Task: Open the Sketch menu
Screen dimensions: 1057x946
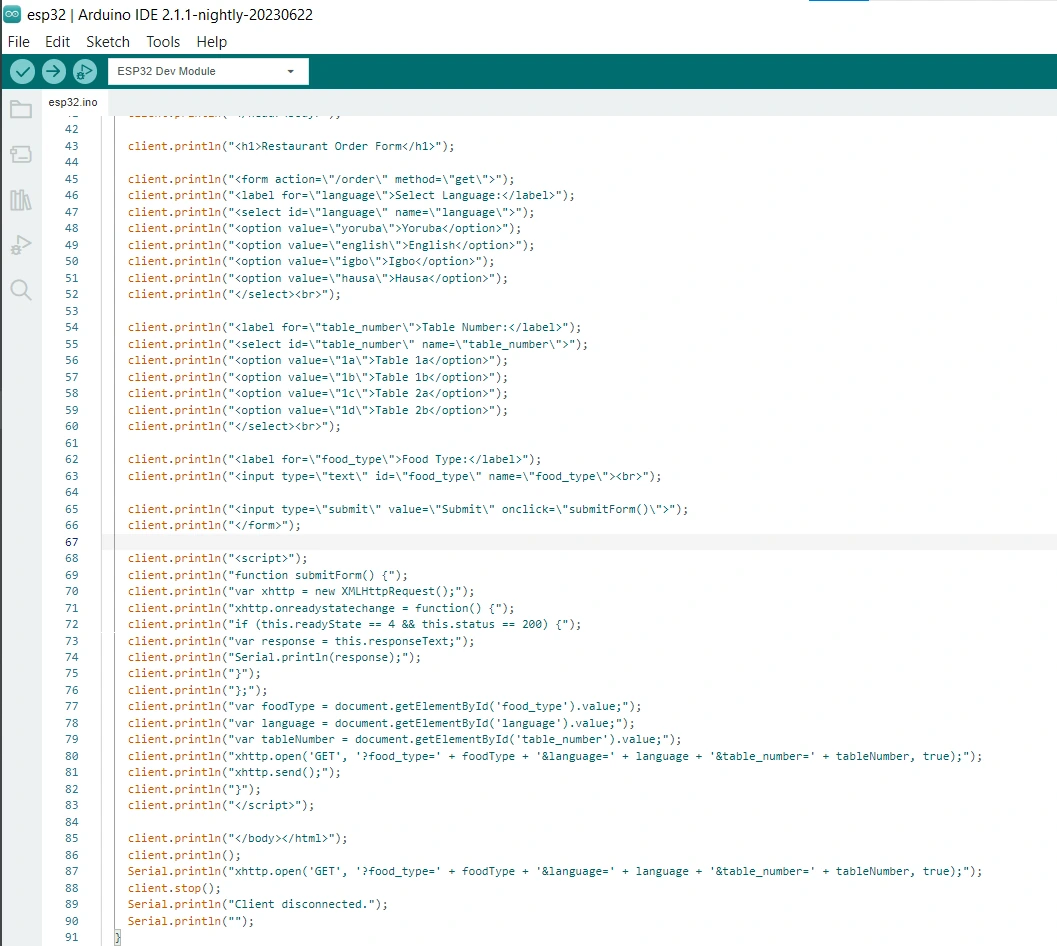Action: [108, 42]
